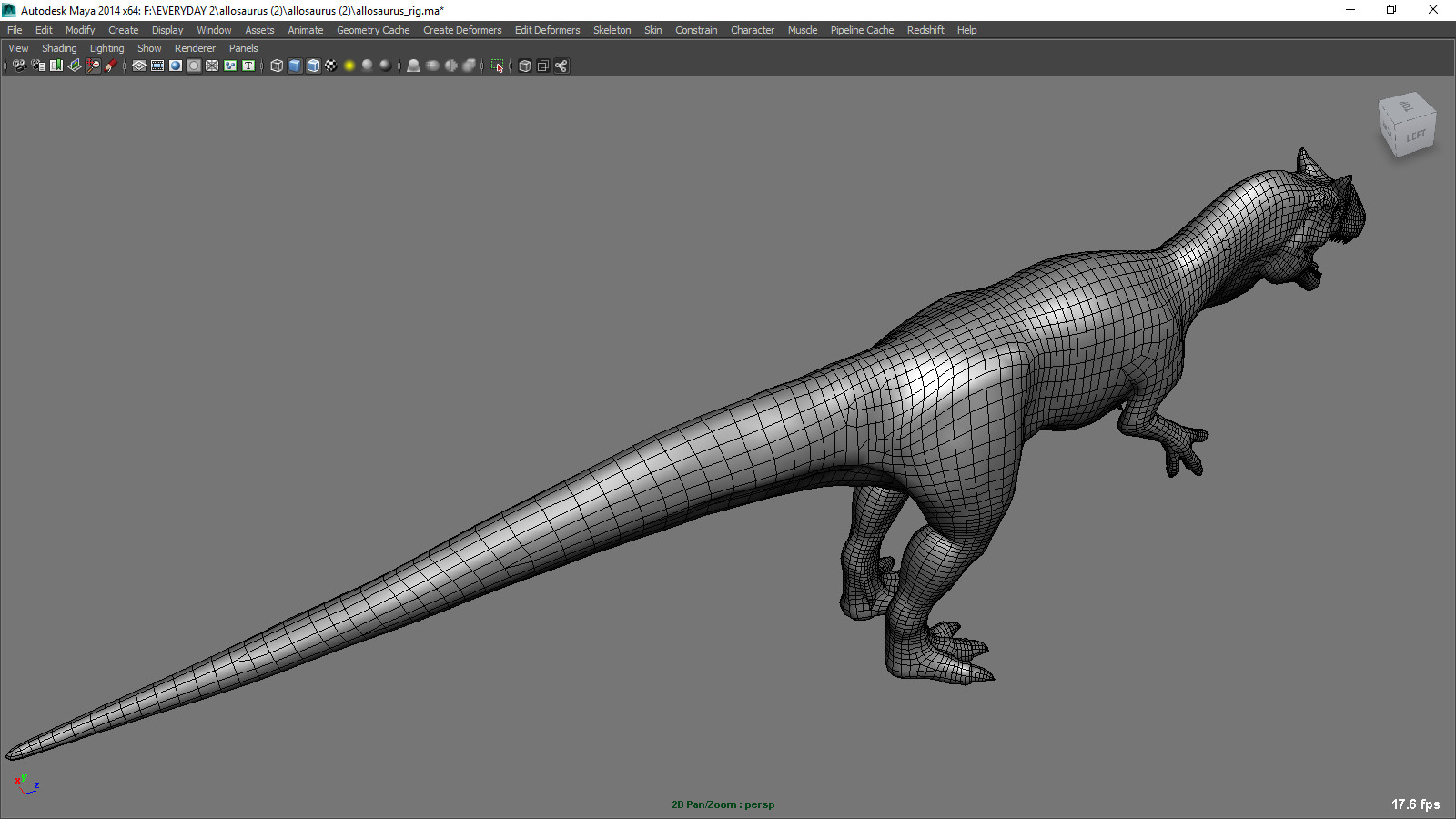This screenshot has width=1456, height=819.
Task: Toggle the Film Gate icon
Action: (157, 66)
